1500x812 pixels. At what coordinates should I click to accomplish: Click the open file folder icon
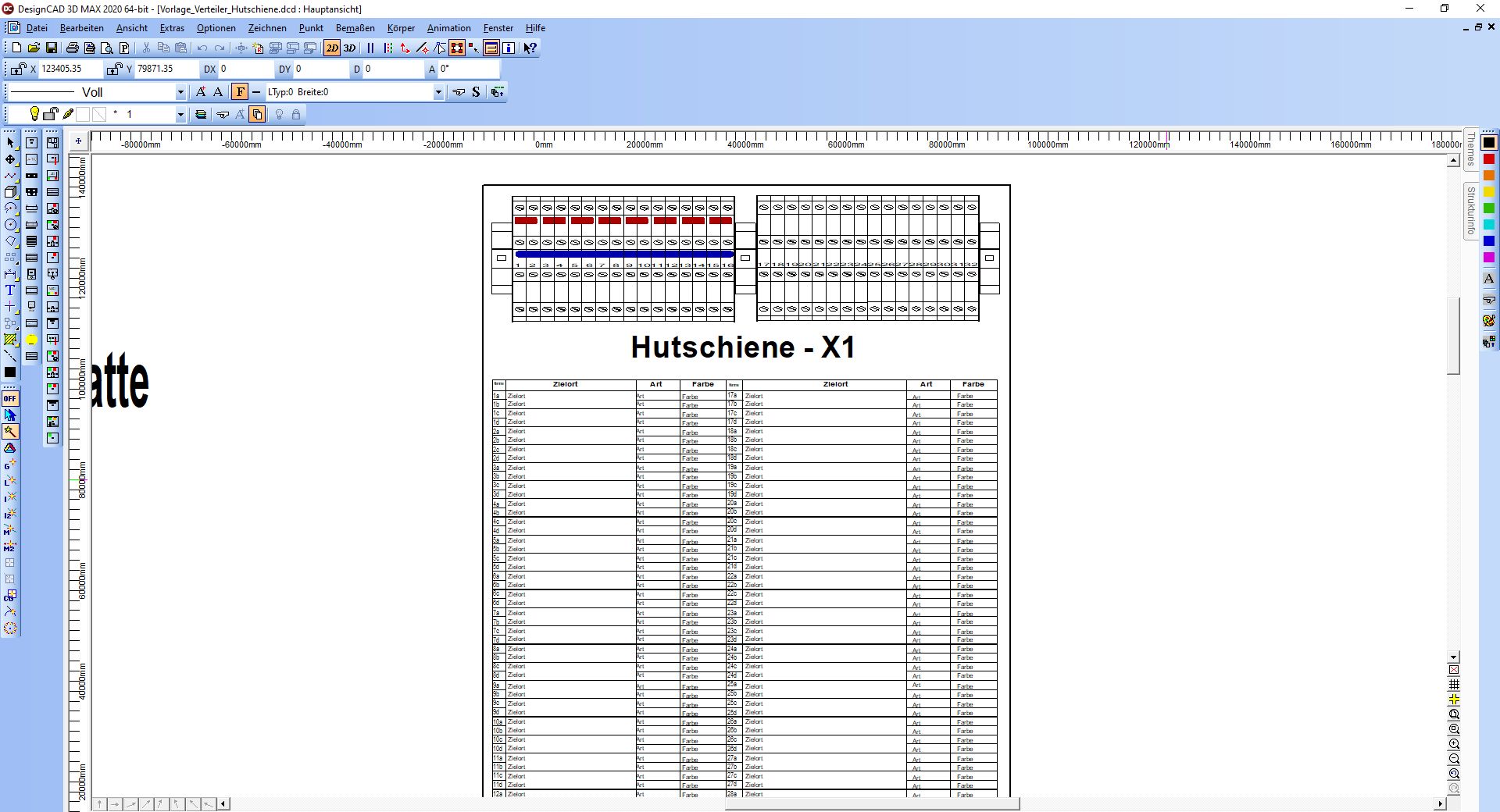click(34, 48)
